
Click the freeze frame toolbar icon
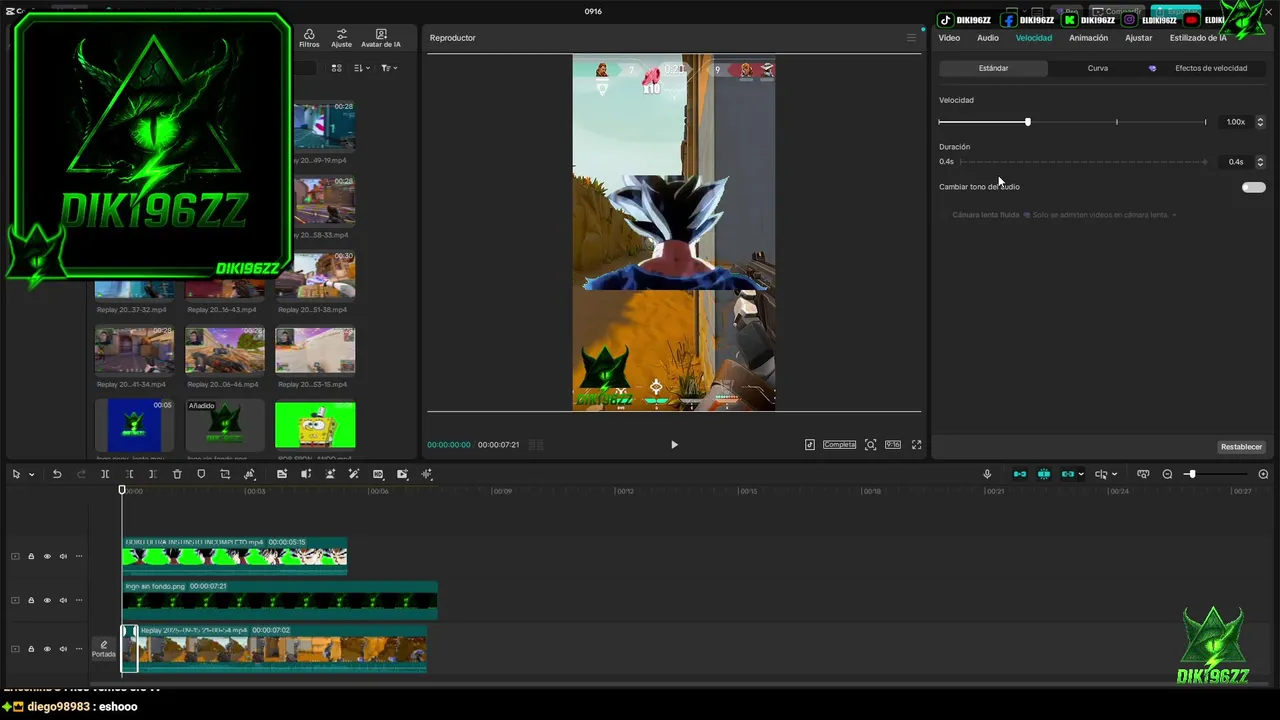coord(282,474)
